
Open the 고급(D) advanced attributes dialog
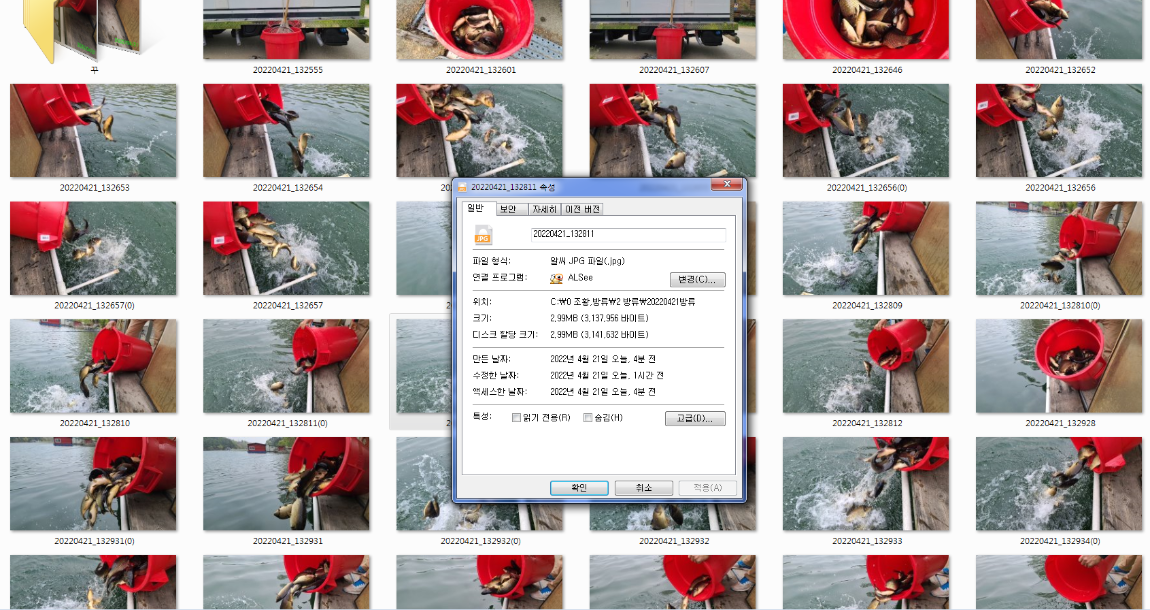click(x=697, y=418)
